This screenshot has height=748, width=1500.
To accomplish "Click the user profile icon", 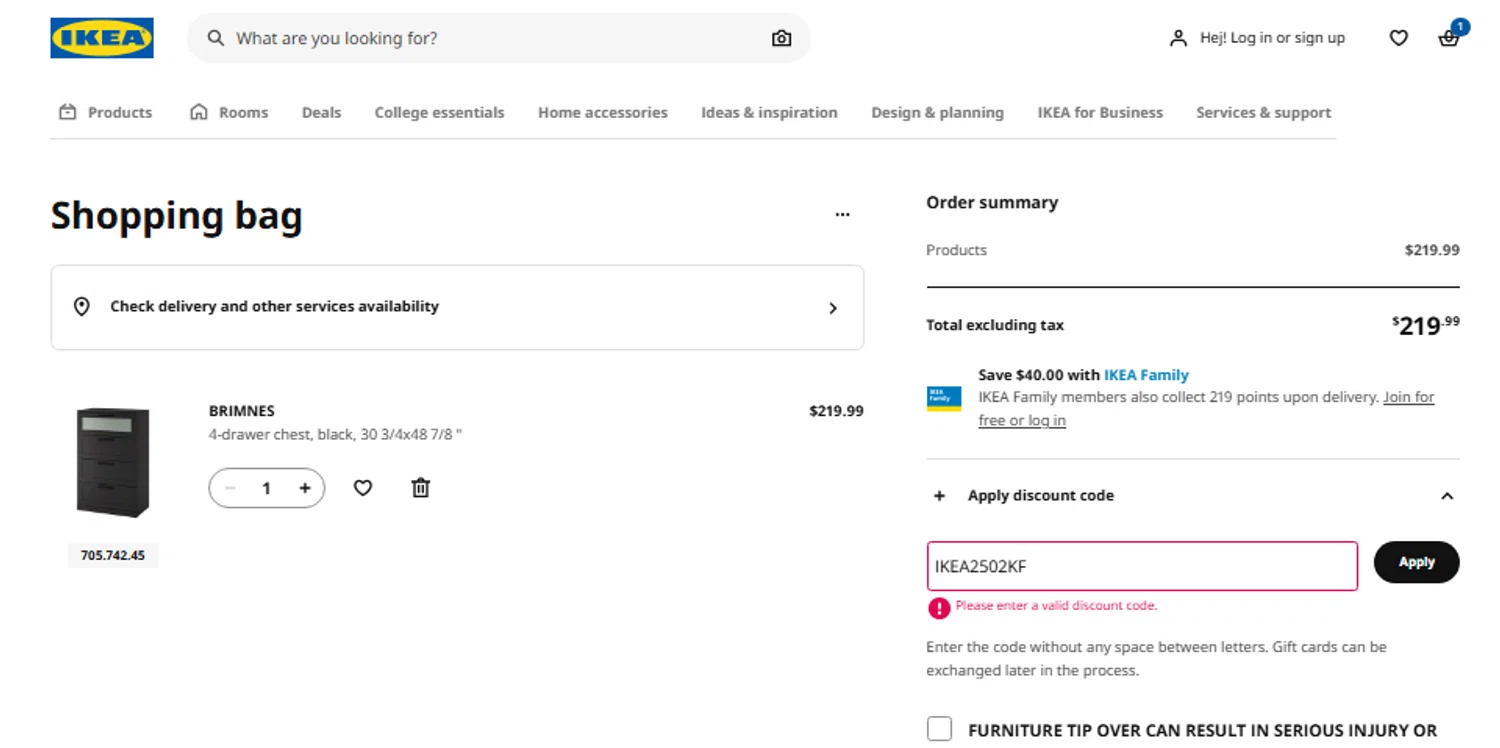I will 1178,38.
